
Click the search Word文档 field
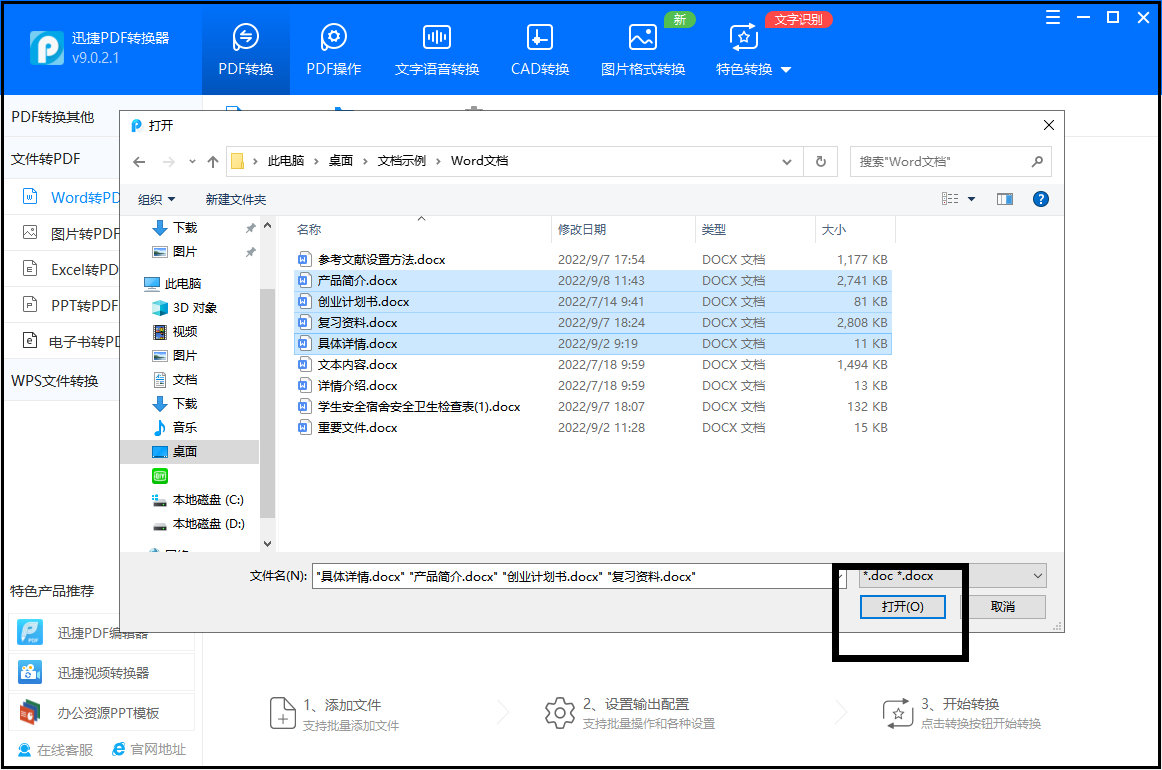950,162
